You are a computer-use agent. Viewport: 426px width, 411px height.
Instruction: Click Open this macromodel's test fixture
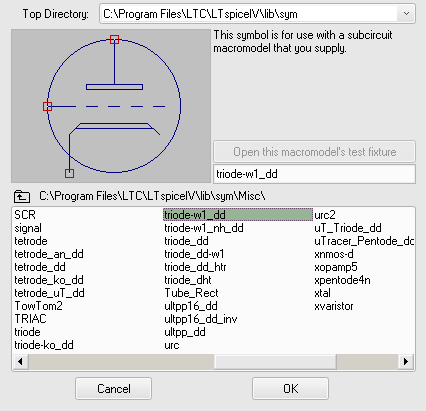point(314,152)
